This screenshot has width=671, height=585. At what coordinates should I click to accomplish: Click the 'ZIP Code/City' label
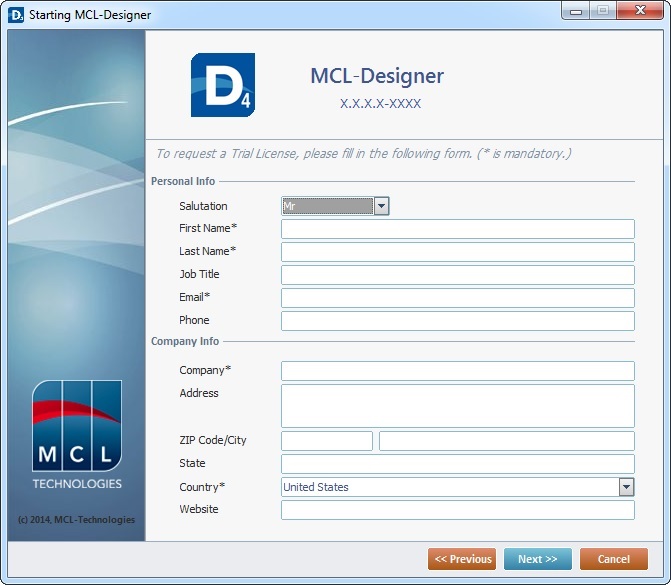[213, 440]
